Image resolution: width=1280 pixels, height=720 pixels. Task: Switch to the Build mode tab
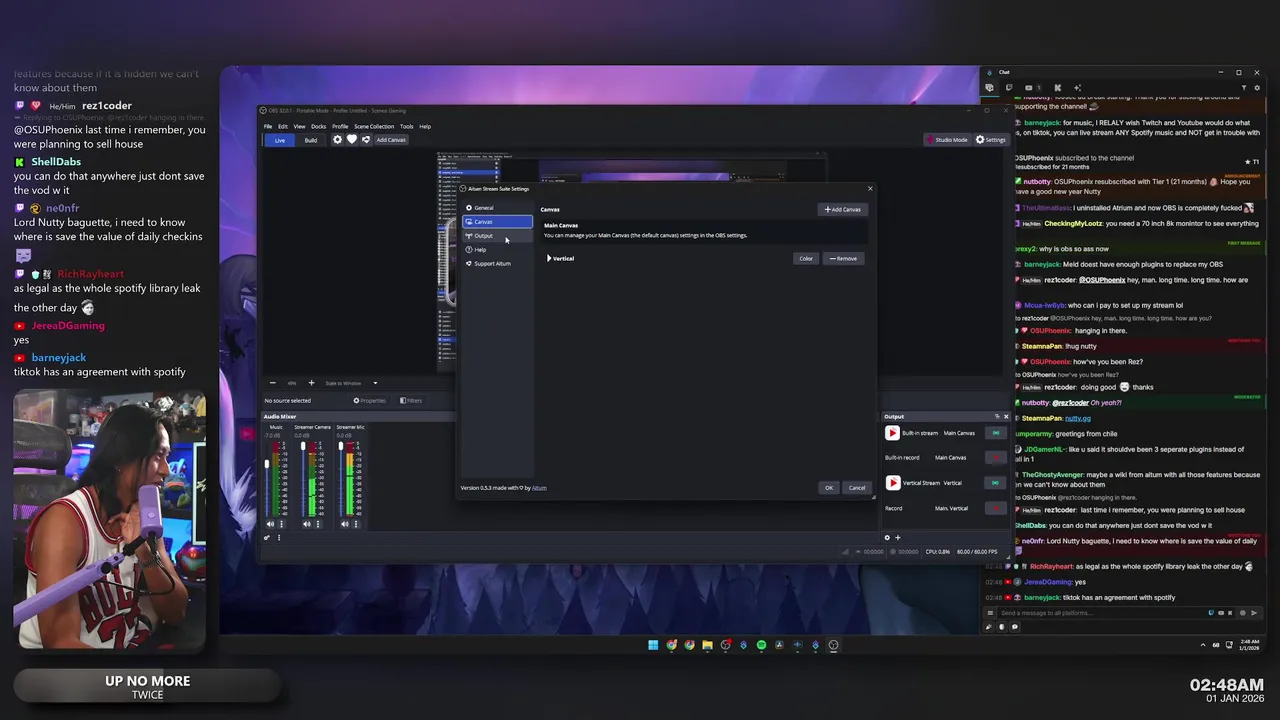[x=311, y=140]
